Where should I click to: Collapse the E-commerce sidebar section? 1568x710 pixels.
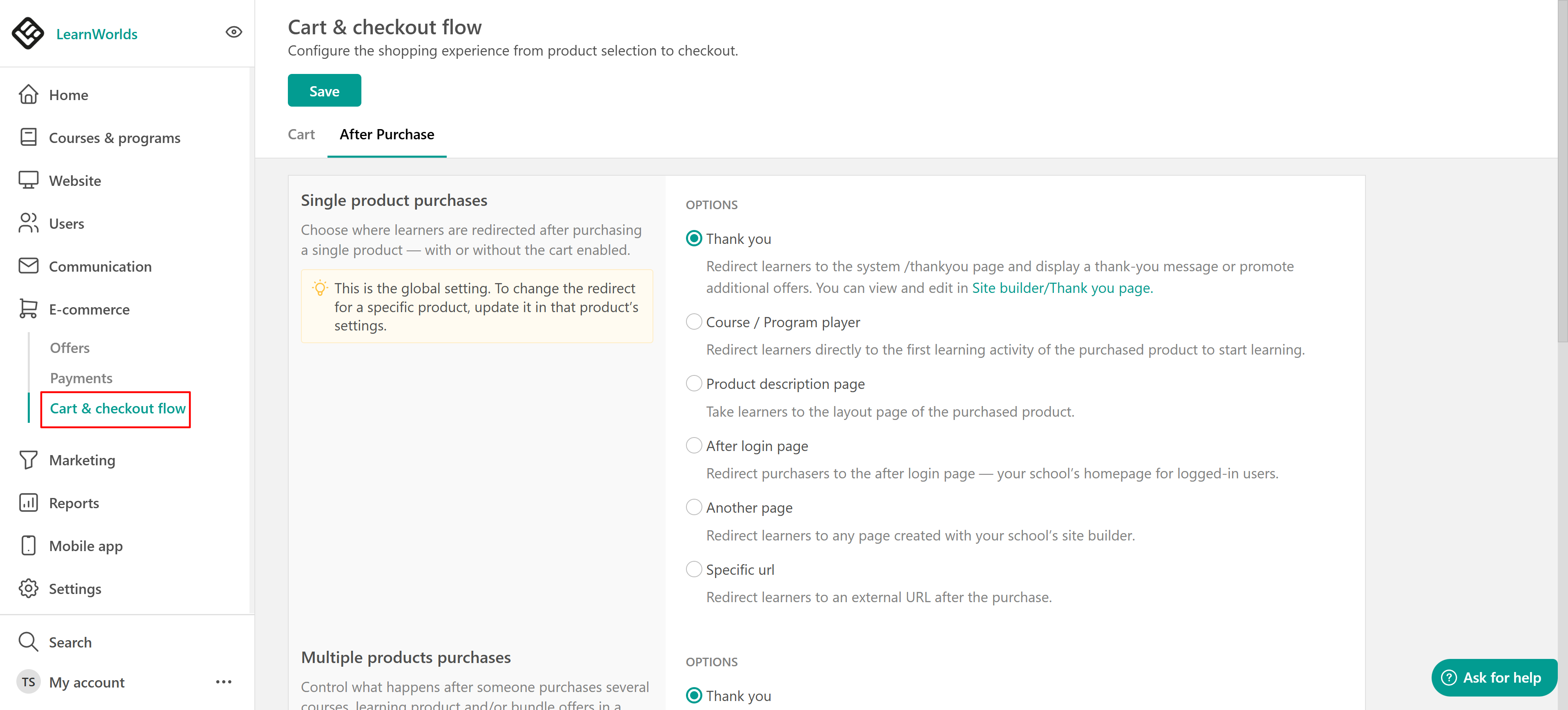click(89, 309)
